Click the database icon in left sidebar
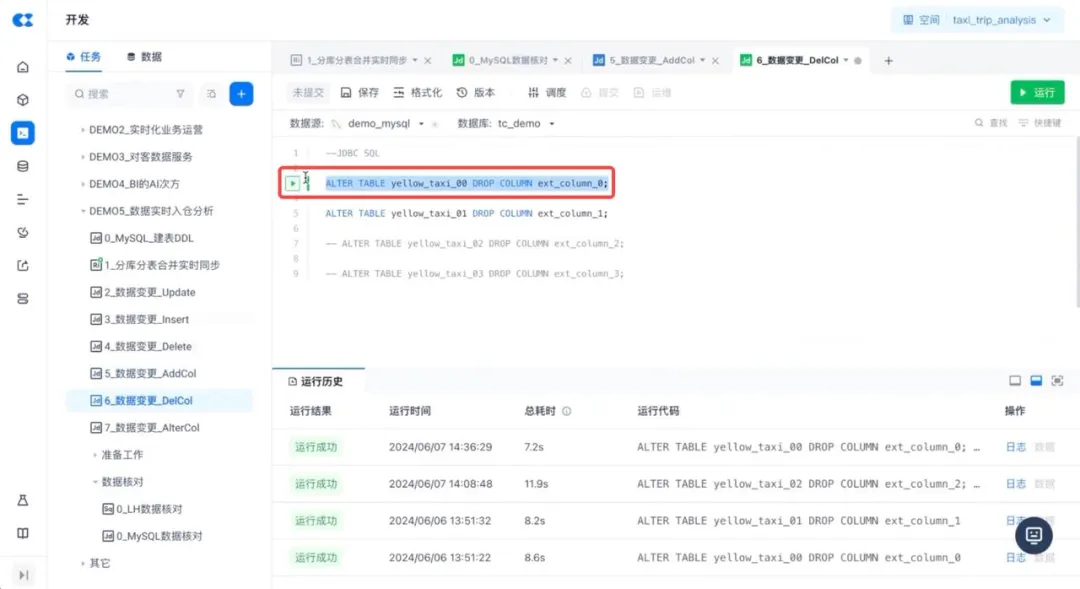Screen dimensions: 1080x589 (23, 166)
